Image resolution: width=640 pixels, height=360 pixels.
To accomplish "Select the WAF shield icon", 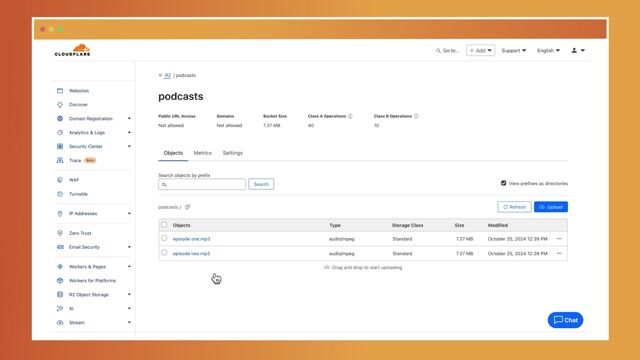I will [60, 180].
